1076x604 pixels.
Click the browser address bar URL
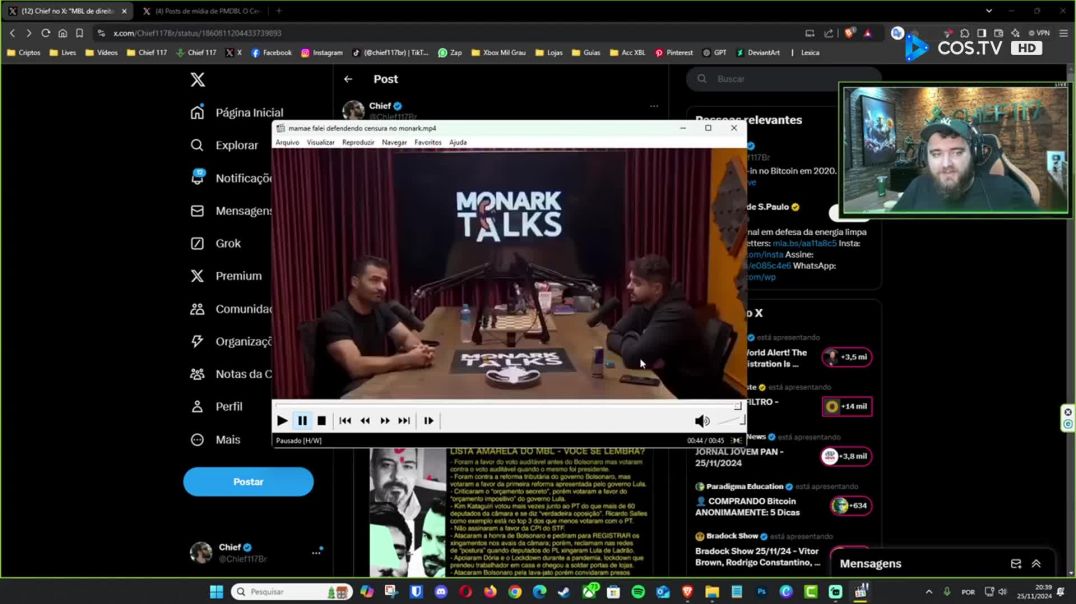tap(198, 33)
